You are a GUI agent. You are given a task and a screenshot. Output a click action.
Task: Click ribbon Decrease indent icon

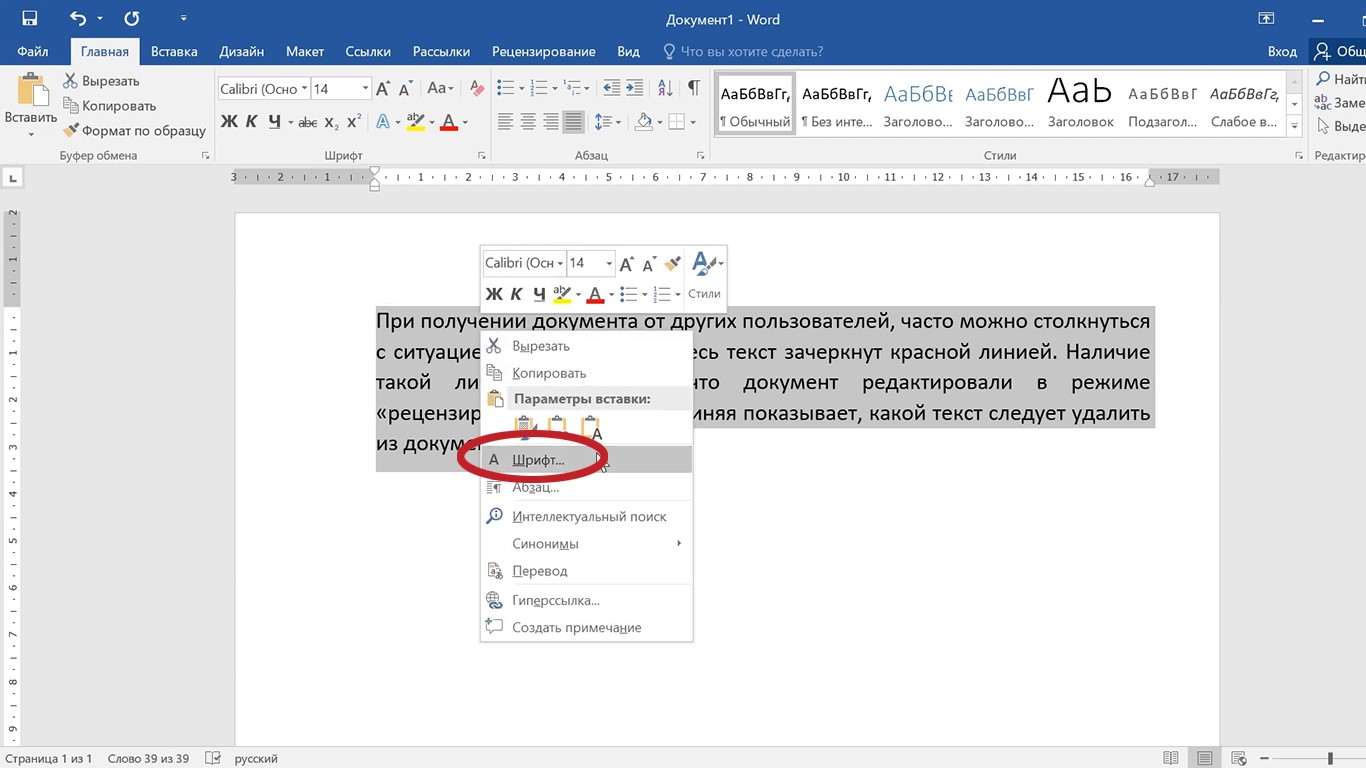point(612,88)
